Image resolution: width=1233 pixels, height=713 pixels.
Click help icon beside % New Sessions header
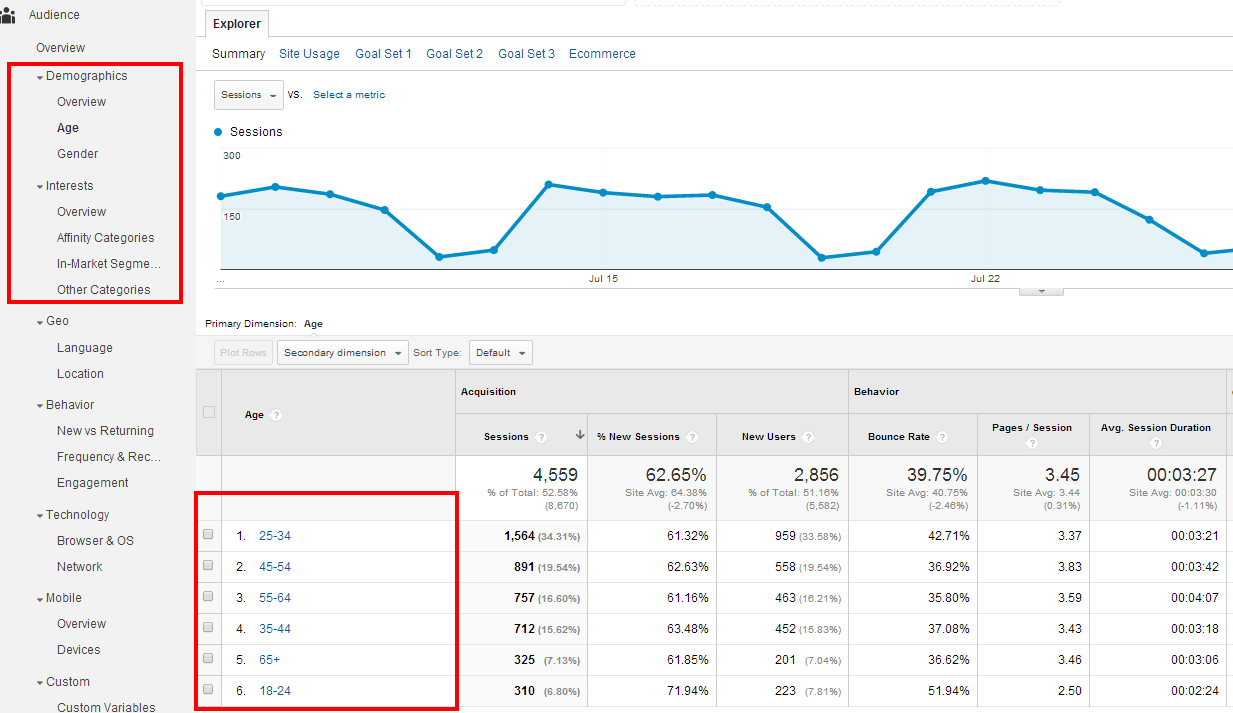(691, 437)
